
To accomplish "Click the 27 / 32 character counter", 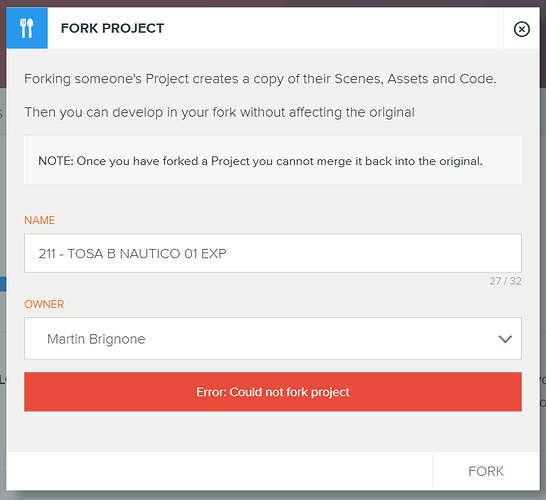I will click(x=505, y=281).
